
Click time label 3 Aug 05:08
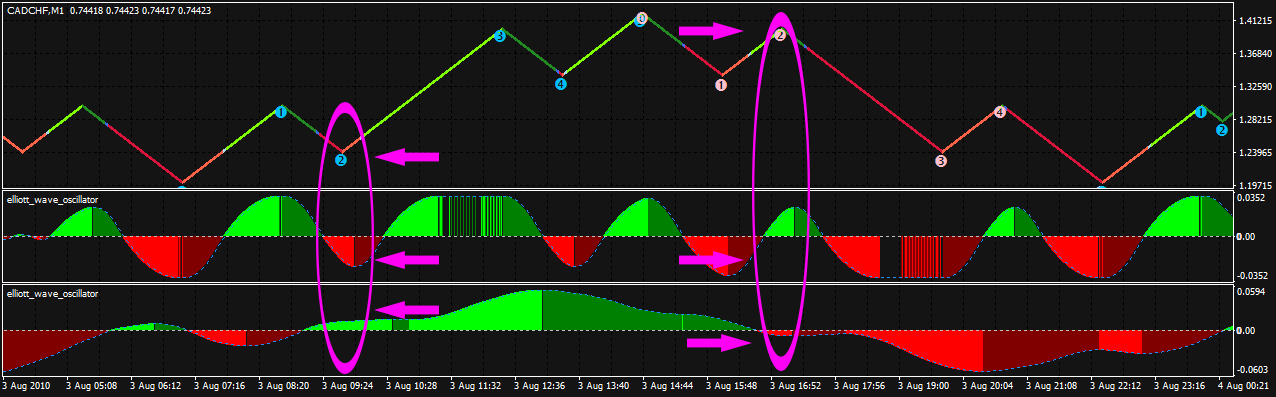92,385
